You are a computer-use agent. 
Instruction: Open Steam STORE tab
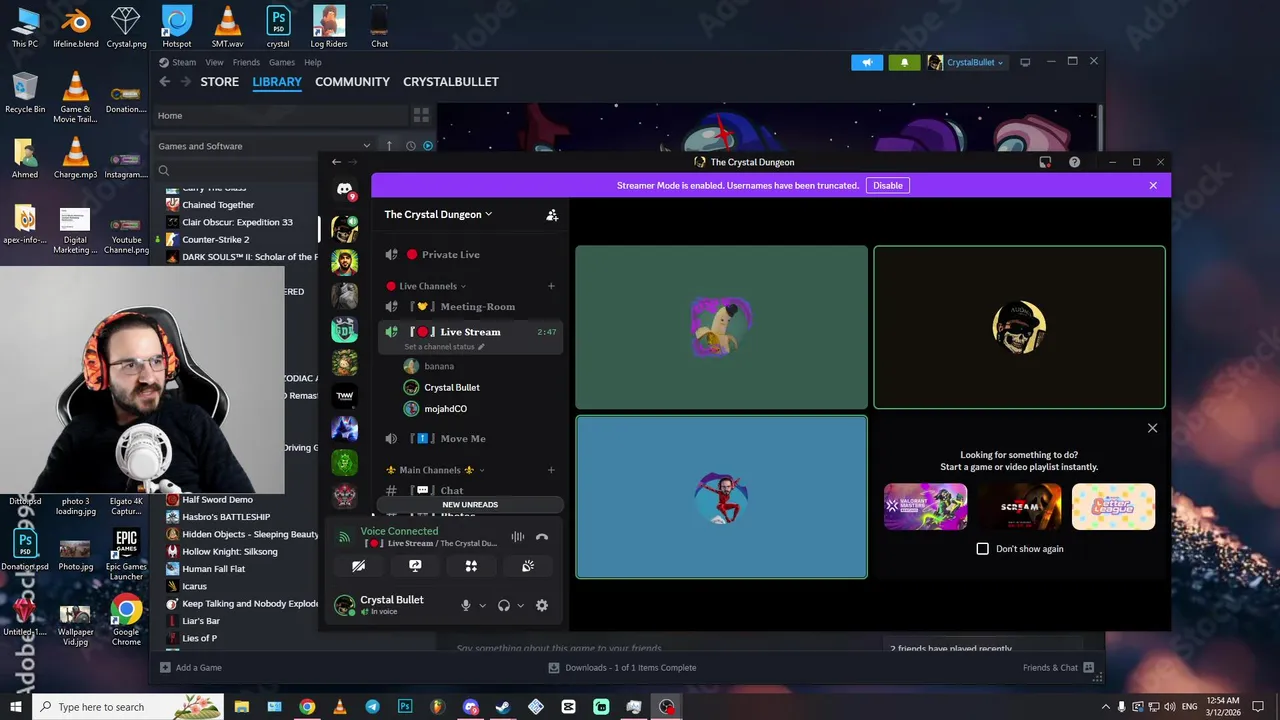tap(219, 82)
